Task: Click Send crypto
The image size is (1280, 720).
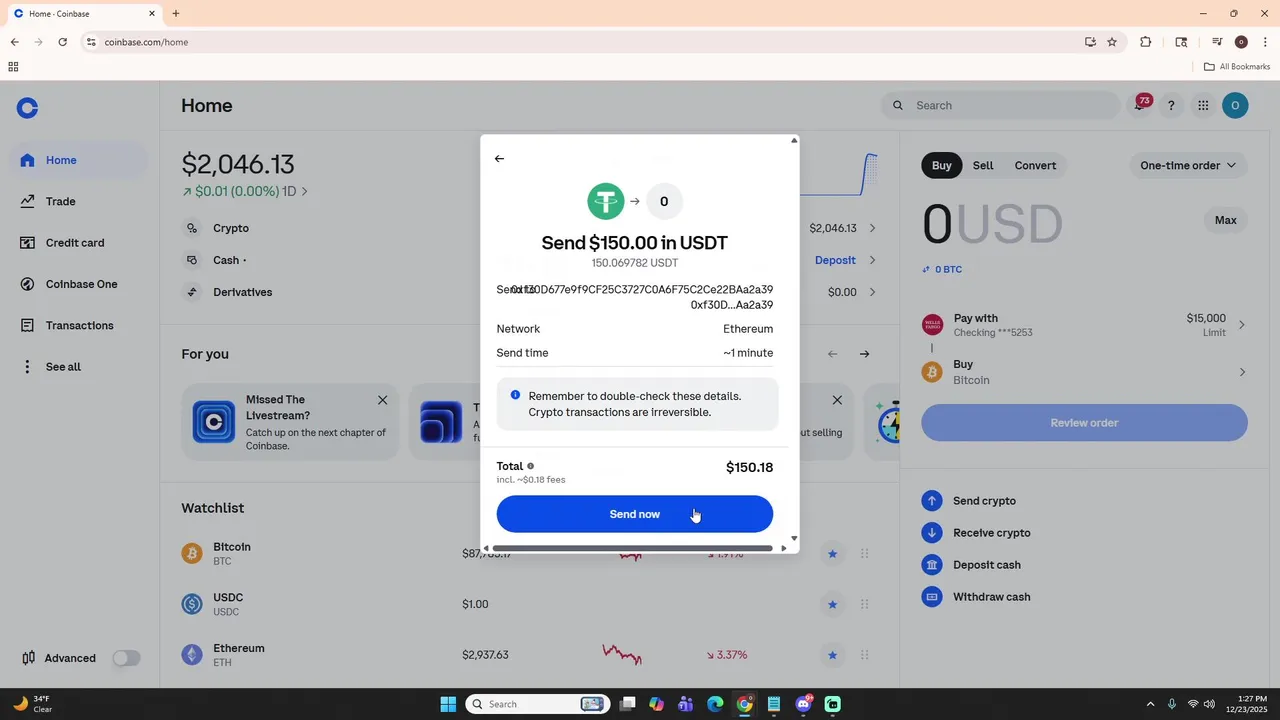Action: (x=968, y=501)
